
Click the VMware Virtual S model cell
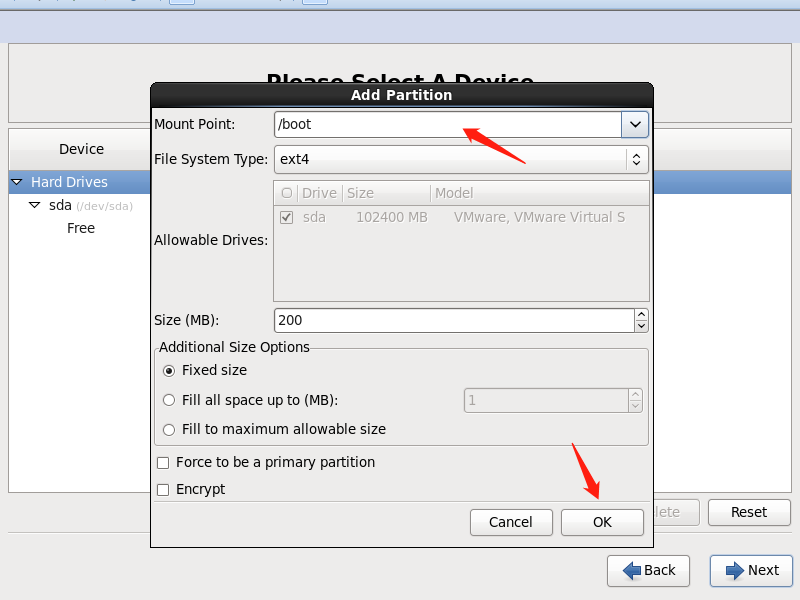539,218
